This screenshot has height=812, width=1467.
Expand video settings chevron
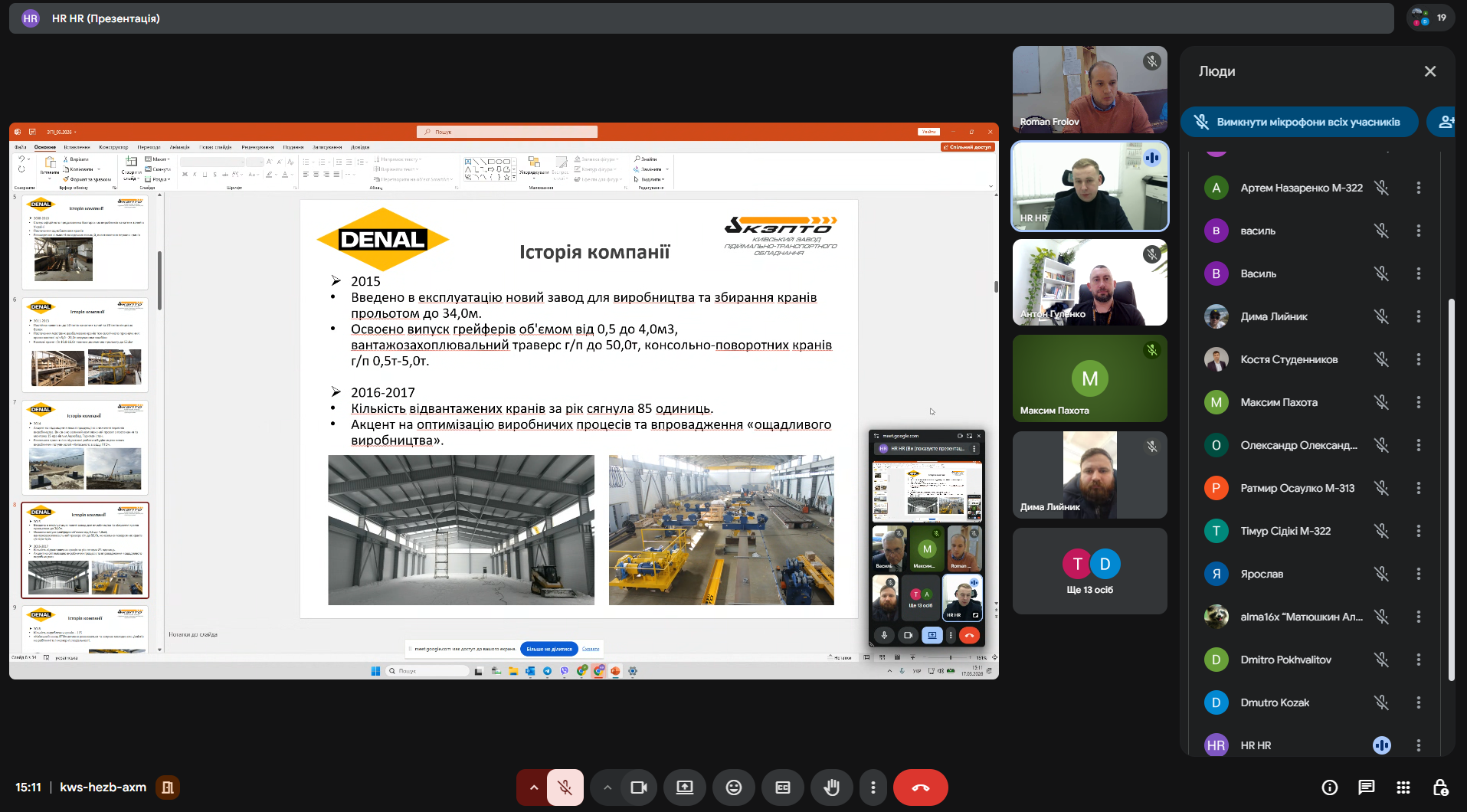tap(607, 787)
